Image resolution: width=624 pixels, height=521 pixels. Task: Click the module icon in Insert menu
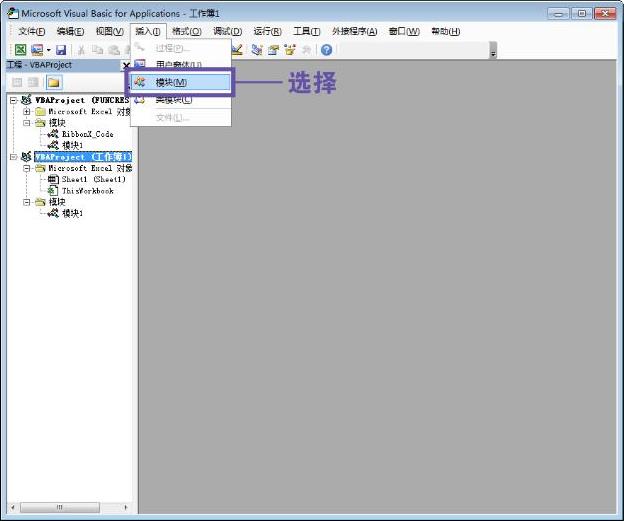coord(139,82)
